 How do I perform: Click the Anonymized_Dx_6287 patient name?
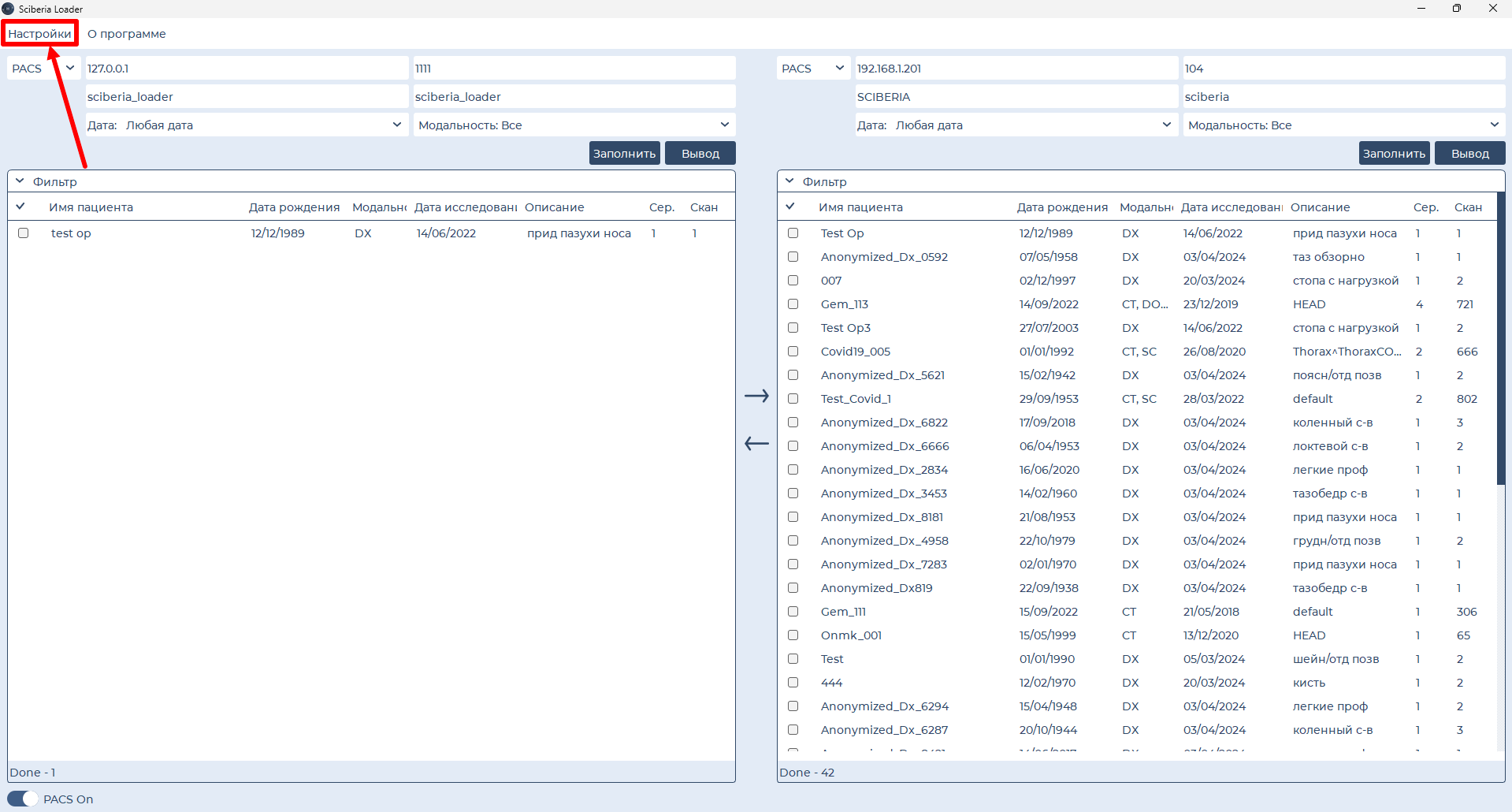click(884, 730)
